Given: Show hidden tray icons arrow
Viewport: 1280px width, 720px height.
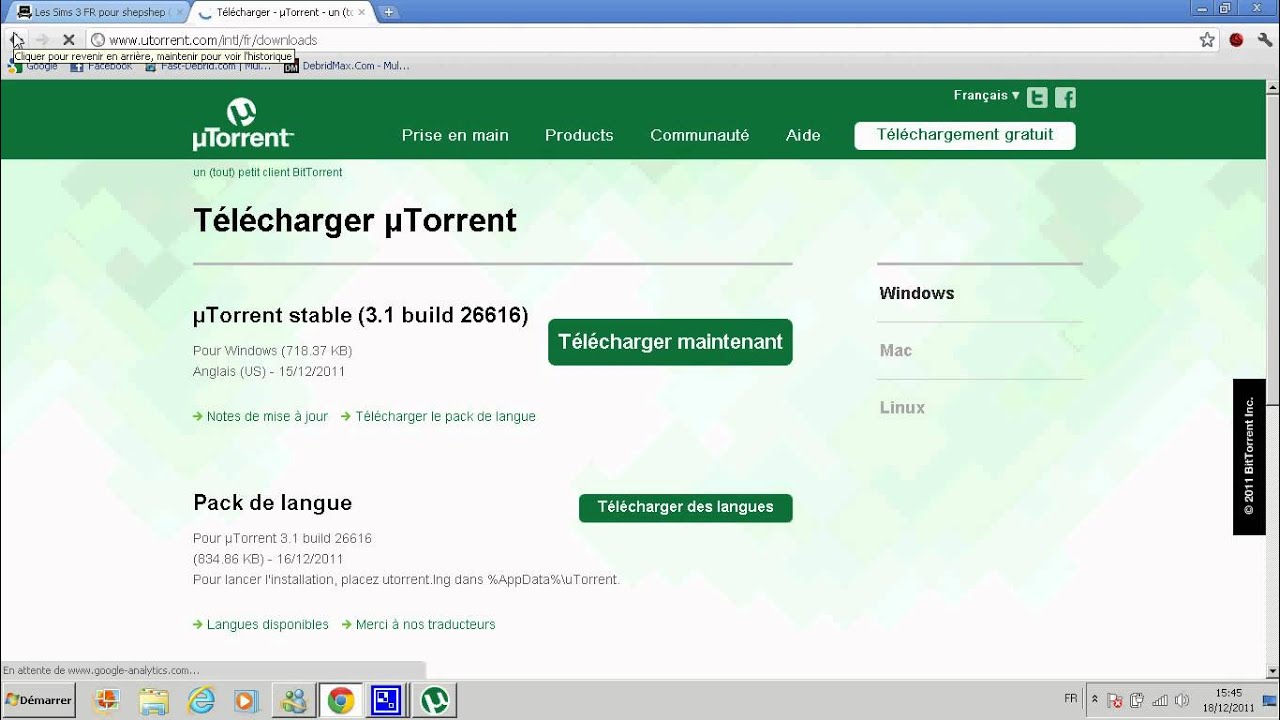Looking at the screenshot, I should coord(1095,700).
